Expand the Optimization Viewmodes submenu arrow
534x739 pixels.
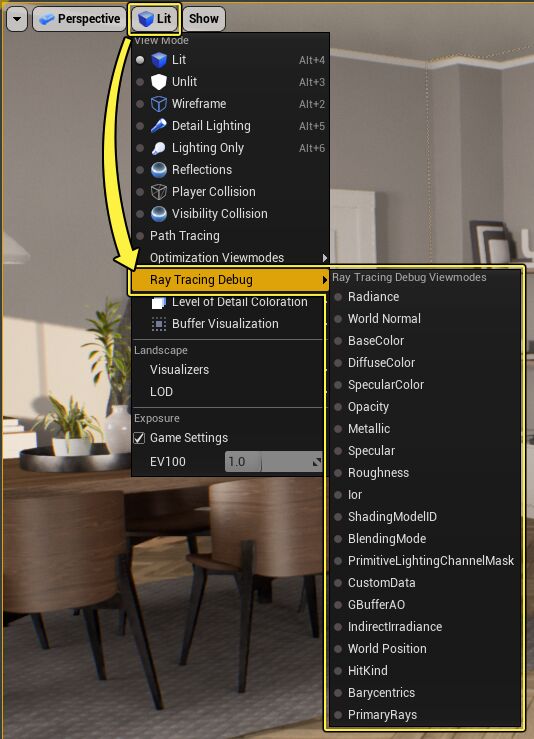tap(324, 258)
